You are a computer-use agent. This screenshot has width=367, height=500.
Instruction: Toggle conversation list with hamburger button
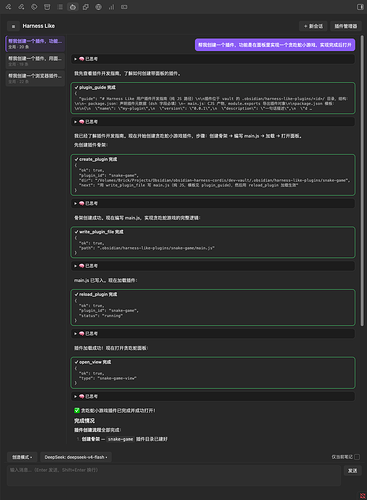tap(13, 26)
